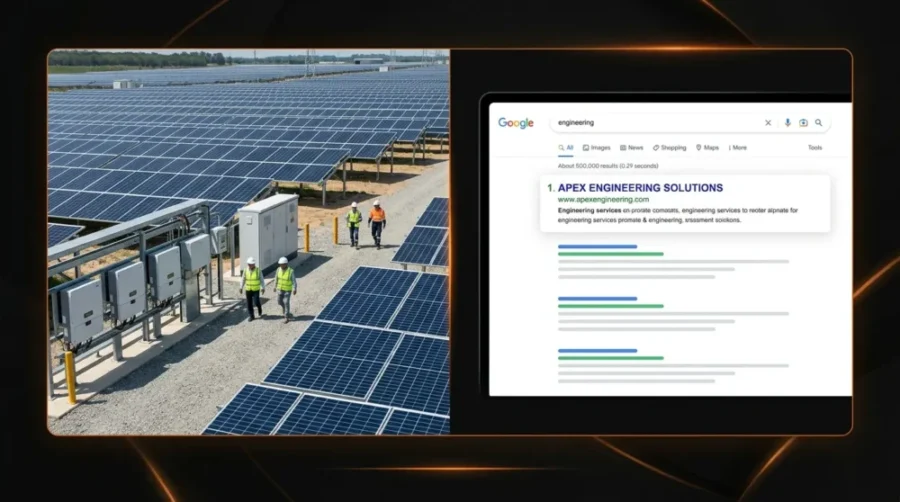
Task: Click the 'Engineering services' snippet description
Action: point(678,215)
